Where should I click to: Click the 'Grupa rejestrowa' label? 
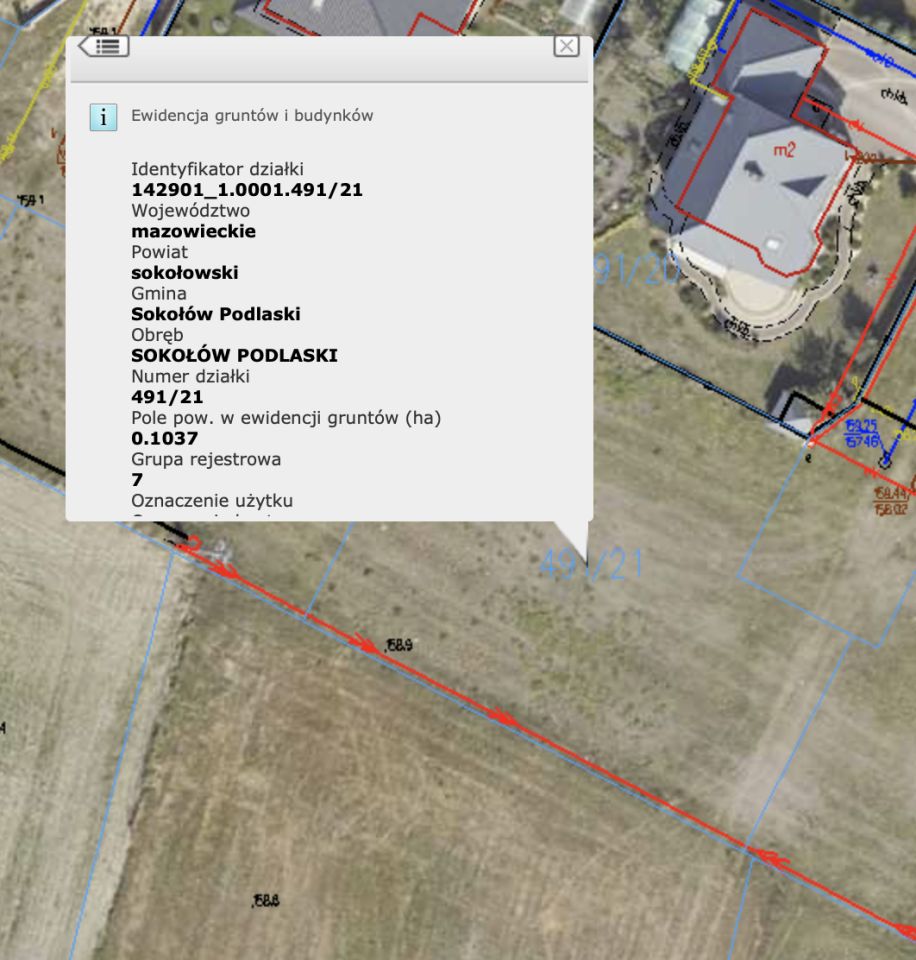(206, 460)
